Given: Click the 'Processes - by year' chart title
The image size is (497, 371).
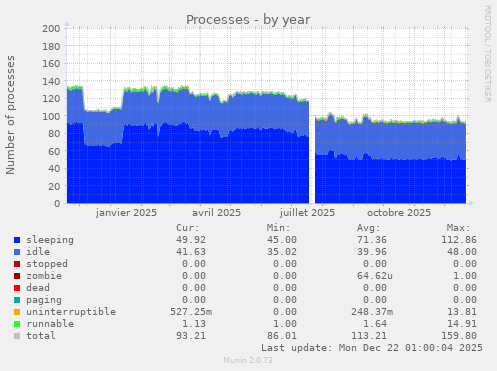Looking at the screenshot, I should (x=248, y=20).
